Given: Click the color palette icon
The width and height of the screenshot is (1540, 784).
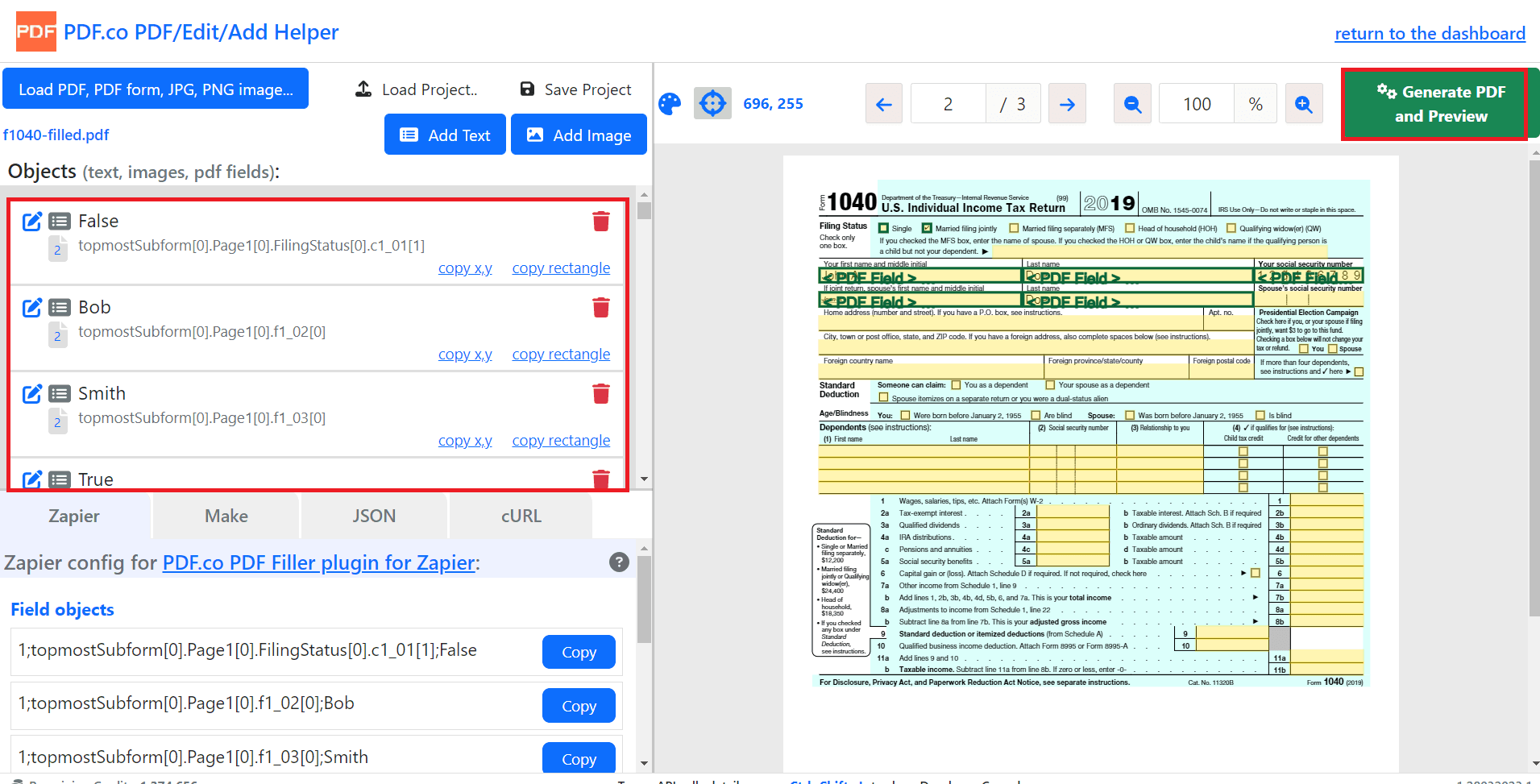Looking at the screenshot, I should tap(670, 104).
